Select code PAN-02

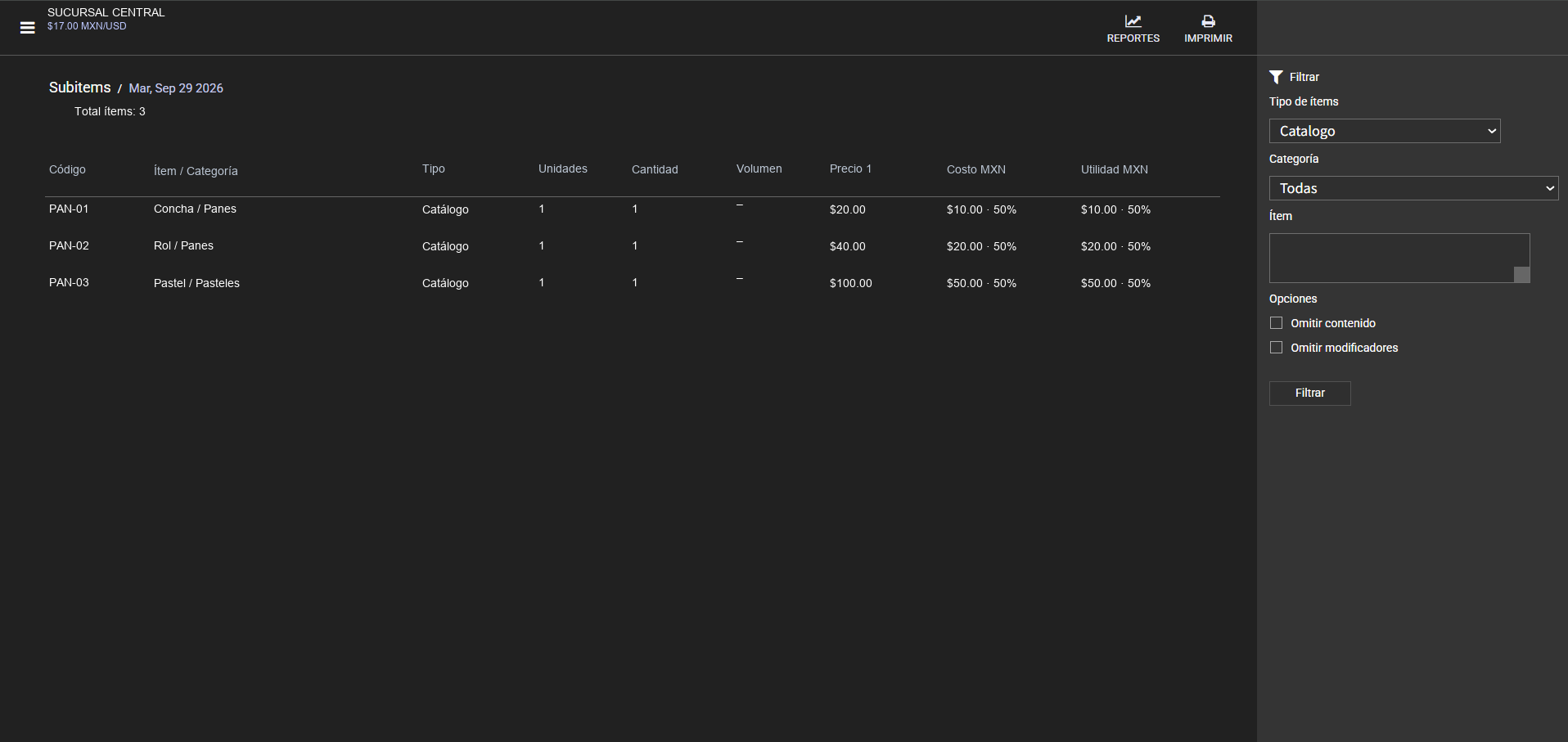69,245
